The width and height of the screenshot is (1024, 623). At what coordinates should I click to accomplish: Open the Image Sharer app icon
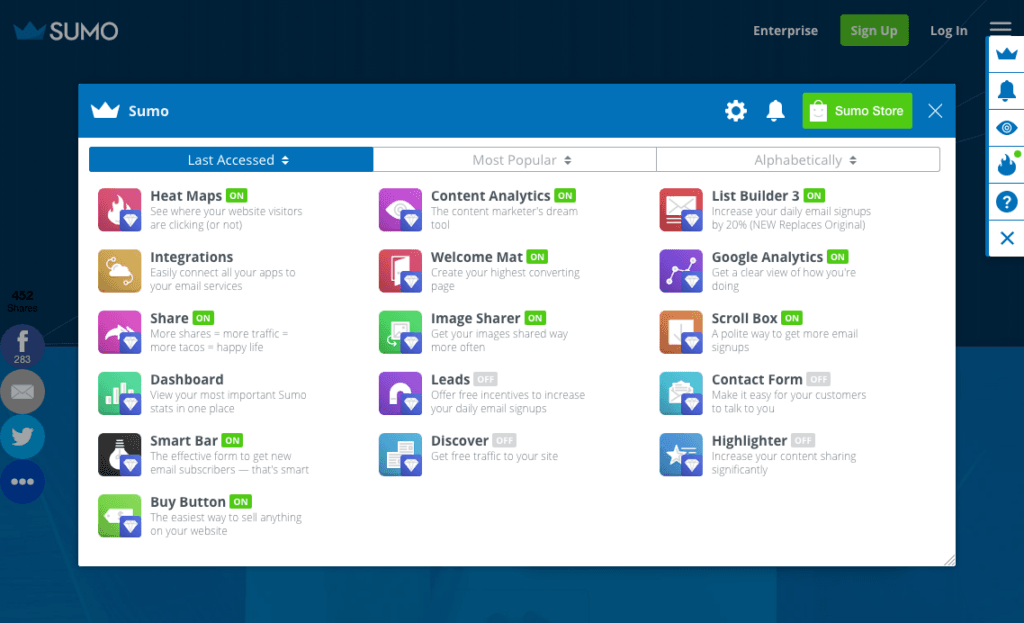point(400,332)
